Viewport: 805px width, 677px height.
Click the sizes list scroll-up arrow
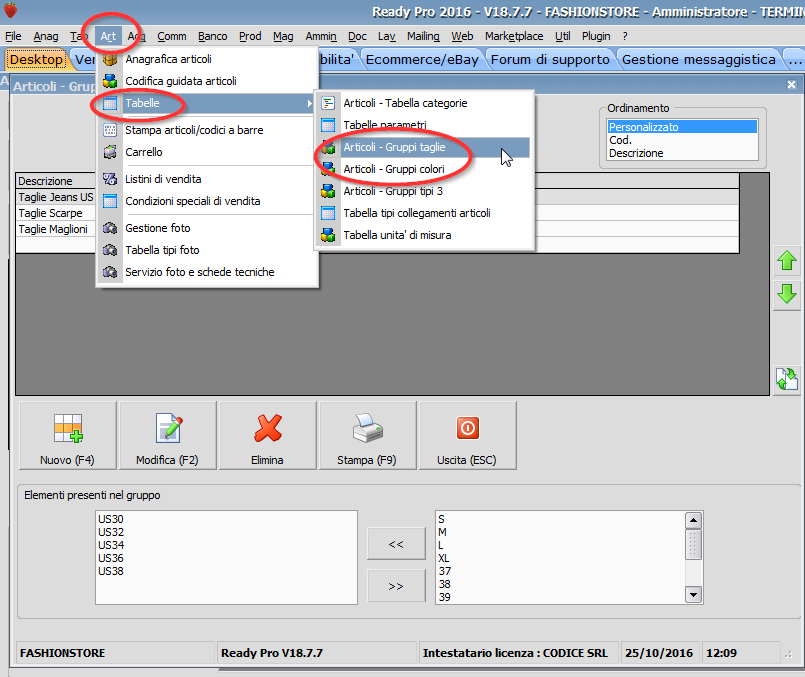[x=693, y=520]
